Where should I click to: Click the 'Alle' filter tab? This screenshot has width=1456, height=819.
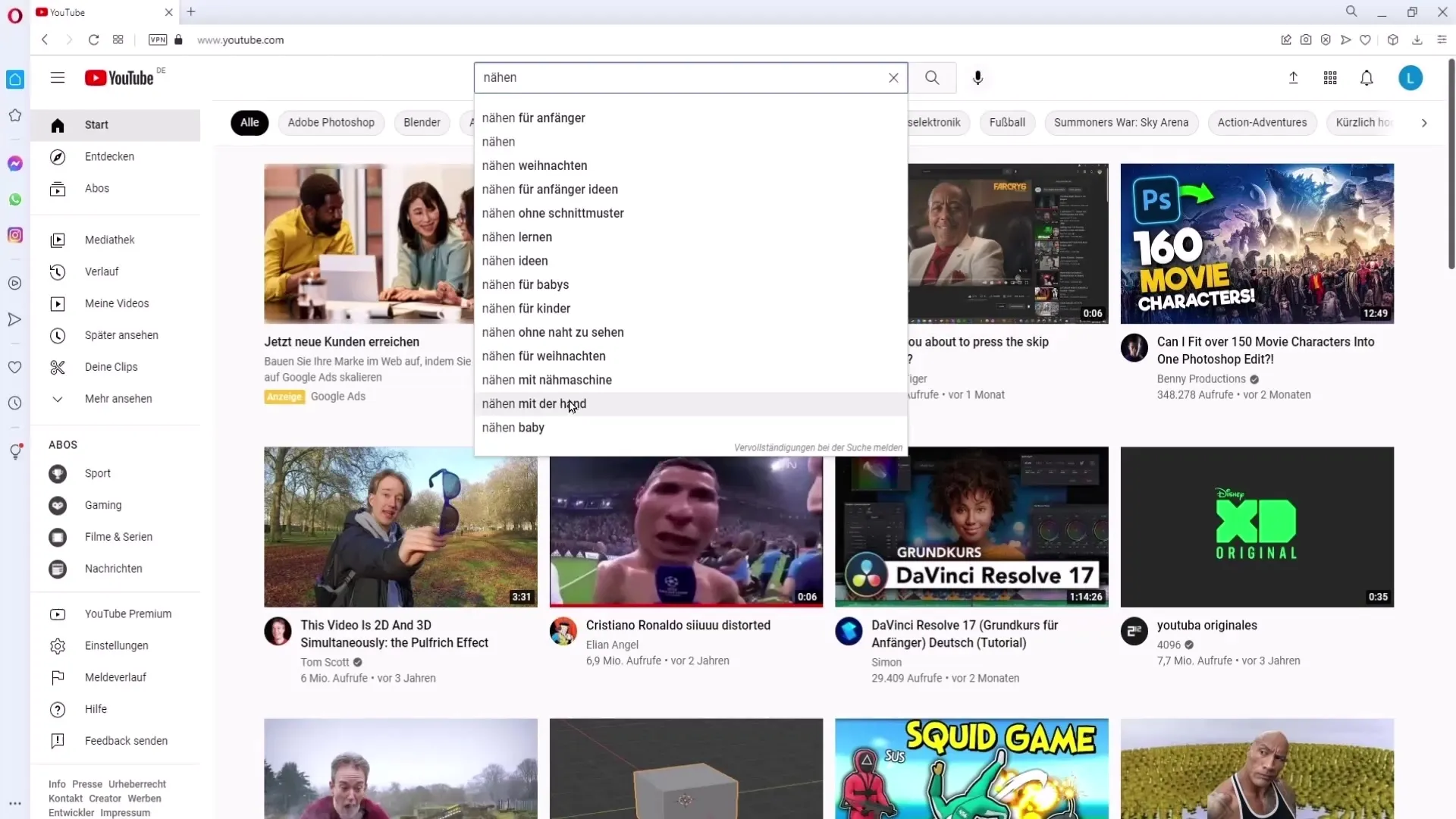[249, 122]
